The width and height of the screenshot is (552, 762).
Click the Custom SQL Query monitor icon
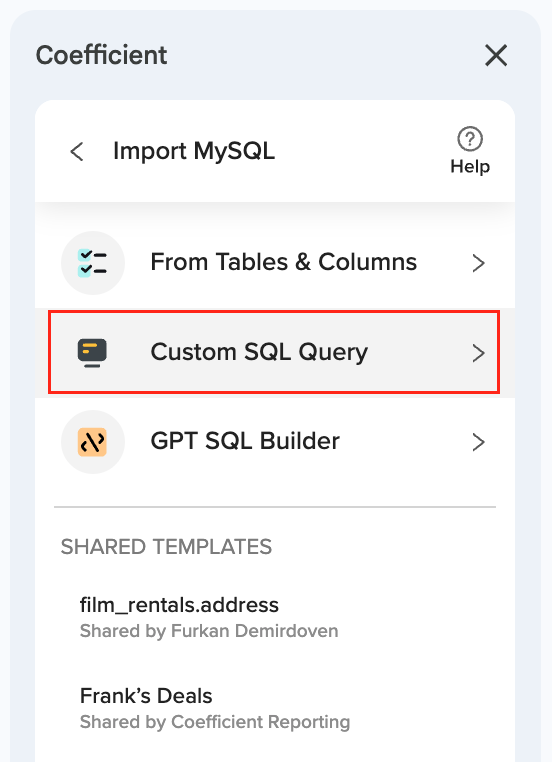(92, 353)
